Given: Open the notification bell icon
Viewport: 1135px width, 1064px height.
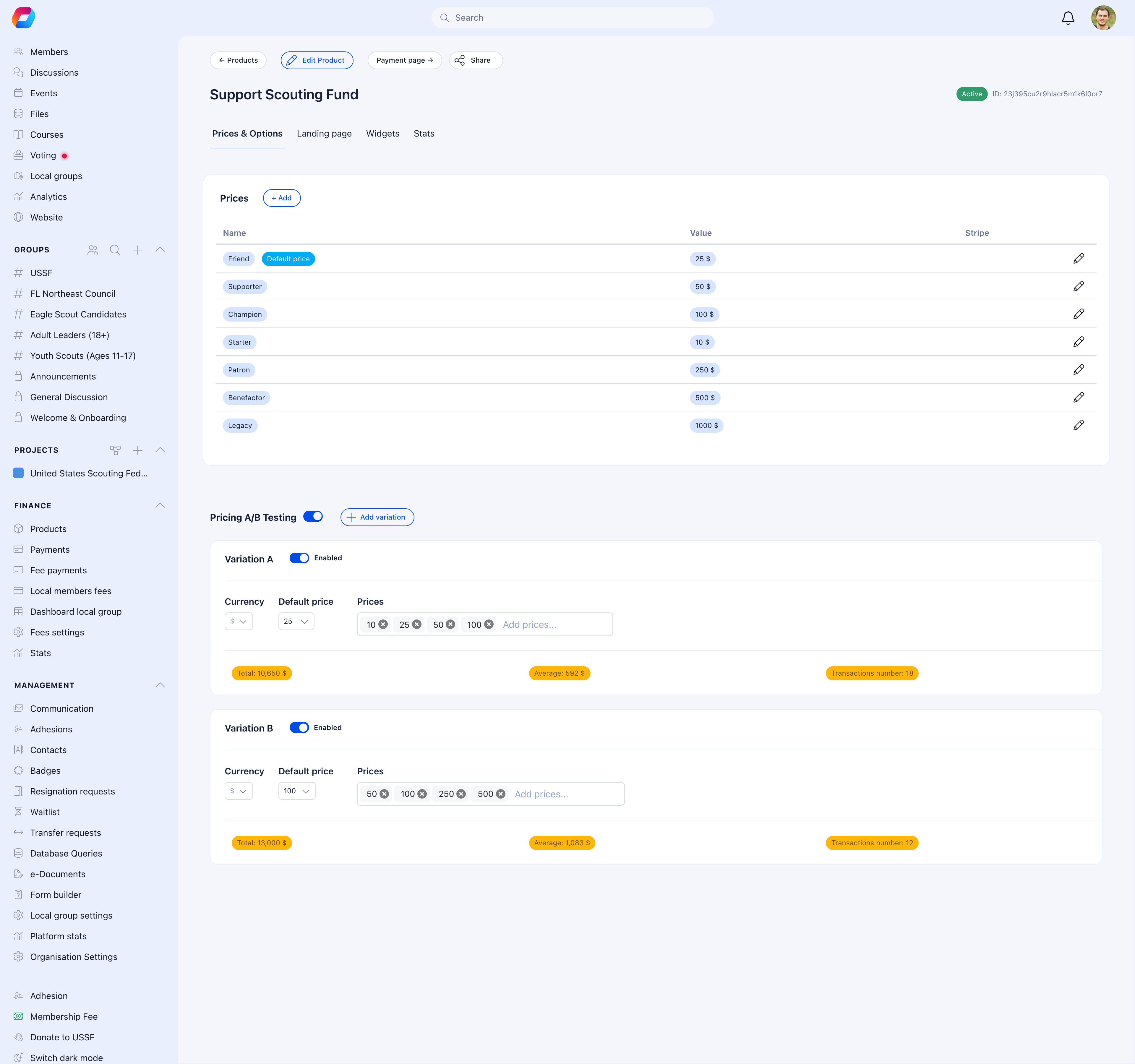Looking at the screenshot, I should (1068, 18).
